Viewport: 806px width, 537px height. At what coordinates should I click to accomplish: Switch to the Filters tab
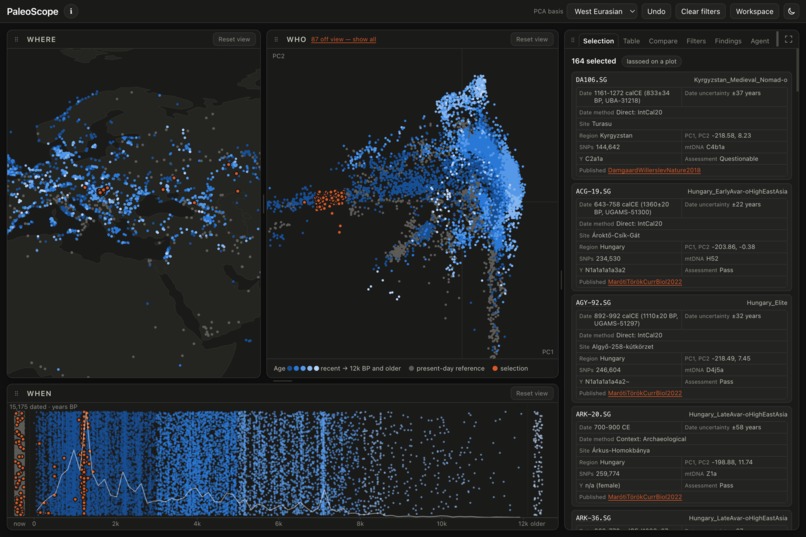[696, 41]
